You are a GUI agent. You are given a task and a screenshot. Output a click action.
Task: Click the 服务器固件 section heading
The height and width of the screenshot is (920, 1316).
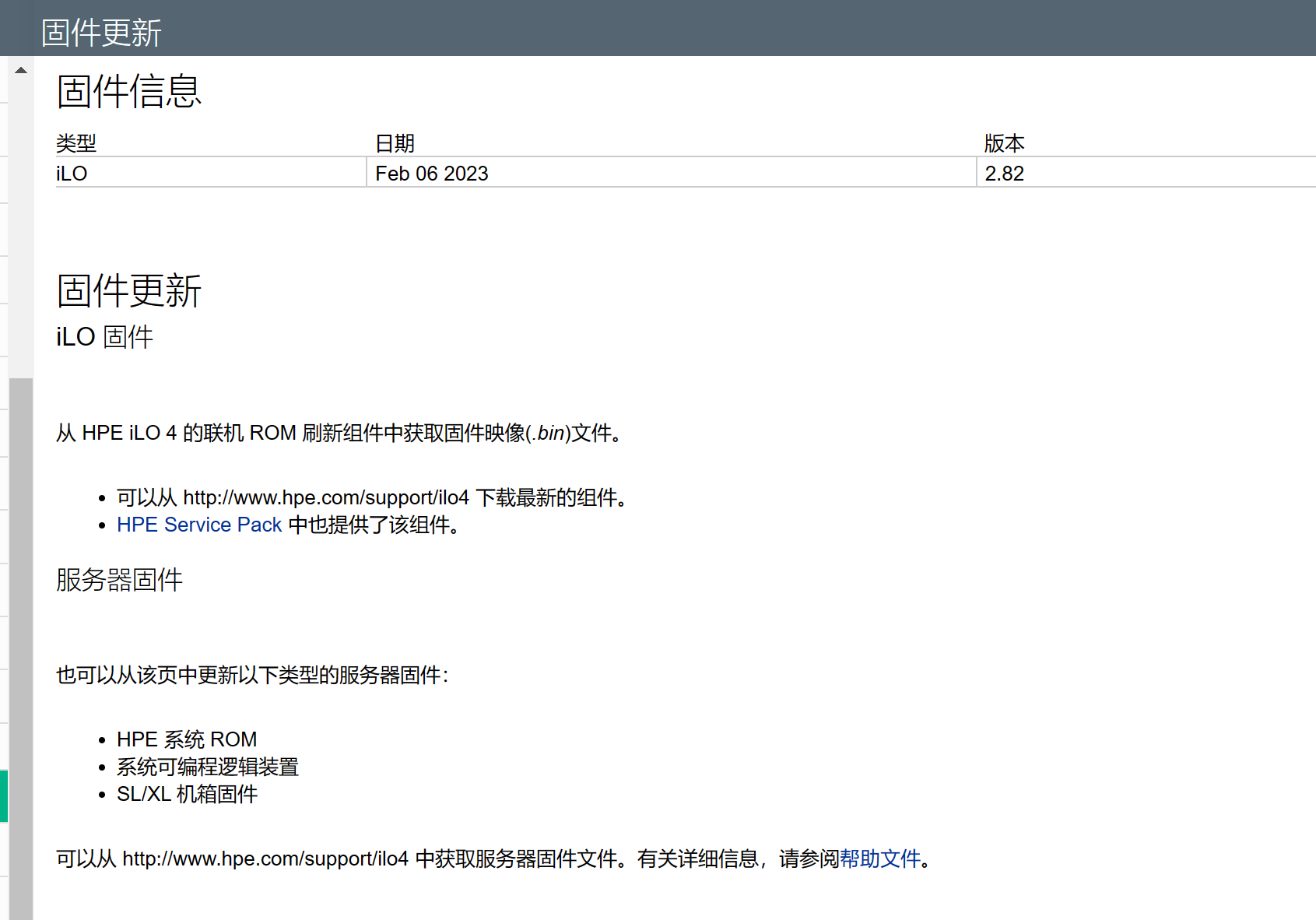118,579
